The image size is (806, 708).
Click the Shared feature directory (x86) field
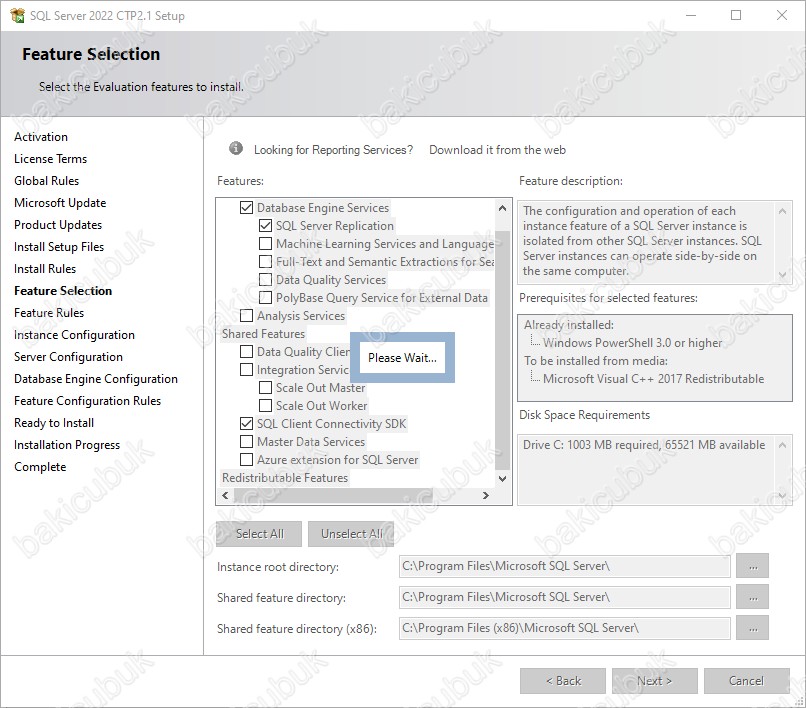tap(564, 628)
